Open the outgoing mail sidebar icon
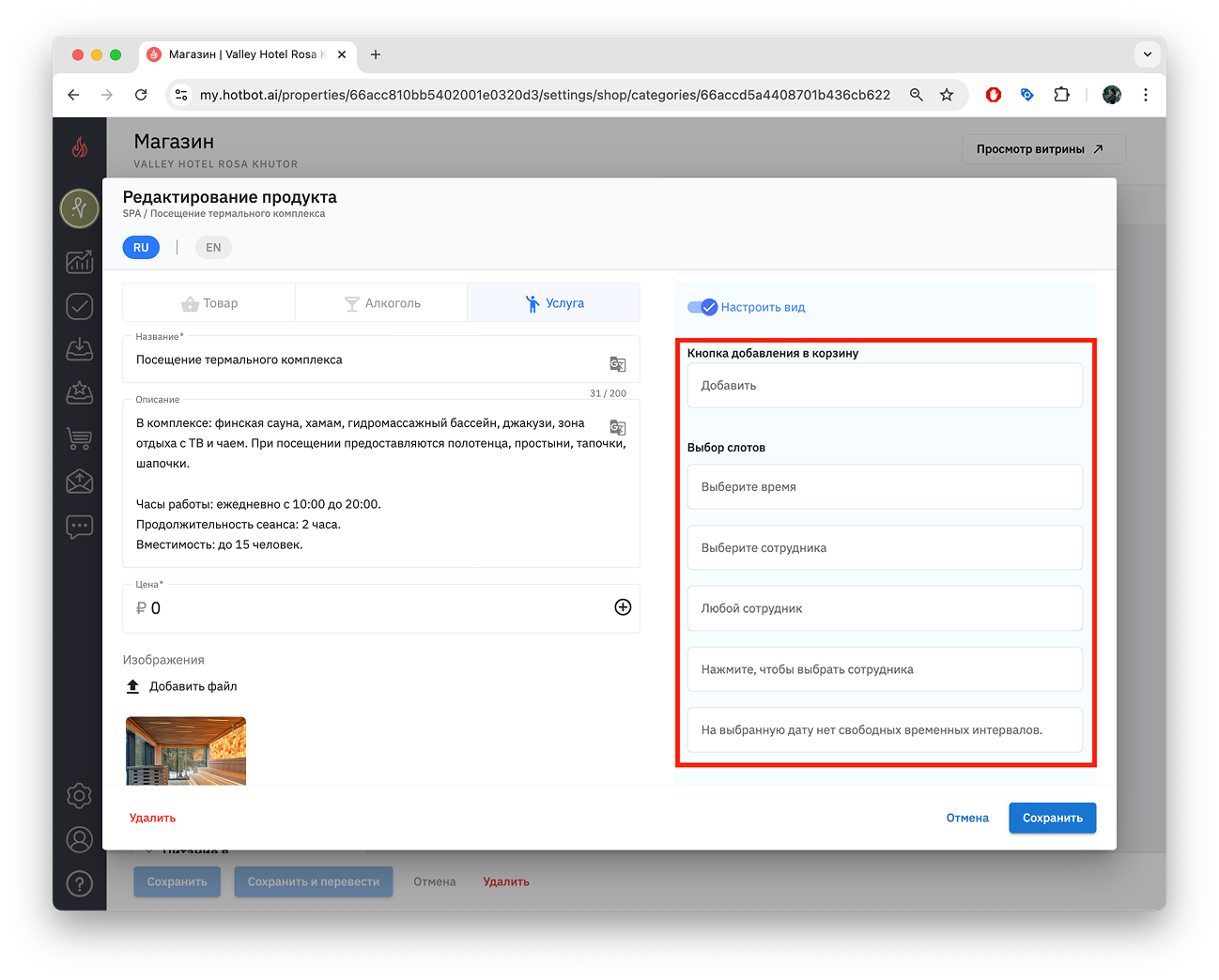Screen dimensions: 1219x980 (80, 482)
